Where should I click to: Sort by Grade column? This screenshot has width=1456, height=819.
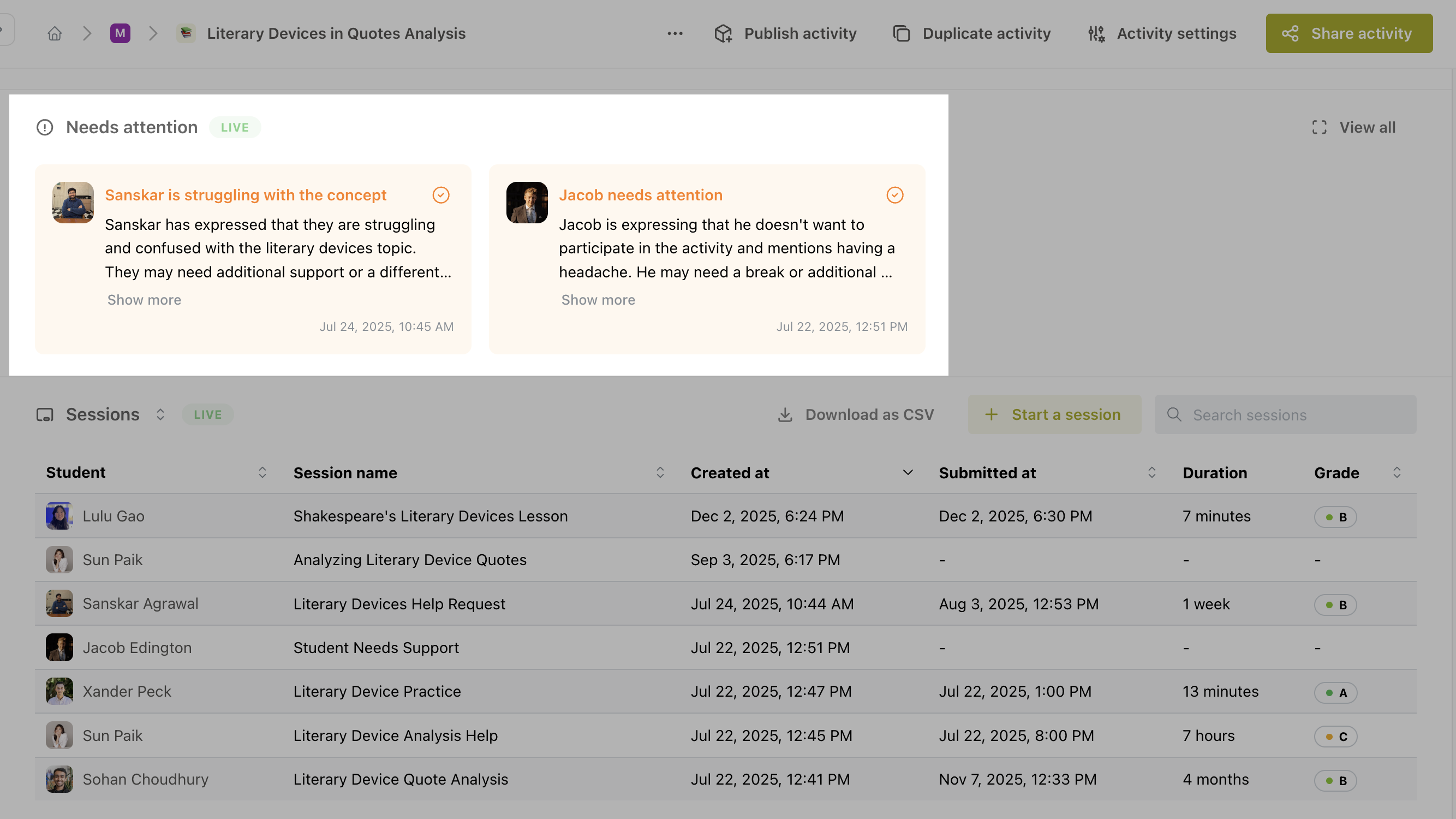(x=1397, y=472)
